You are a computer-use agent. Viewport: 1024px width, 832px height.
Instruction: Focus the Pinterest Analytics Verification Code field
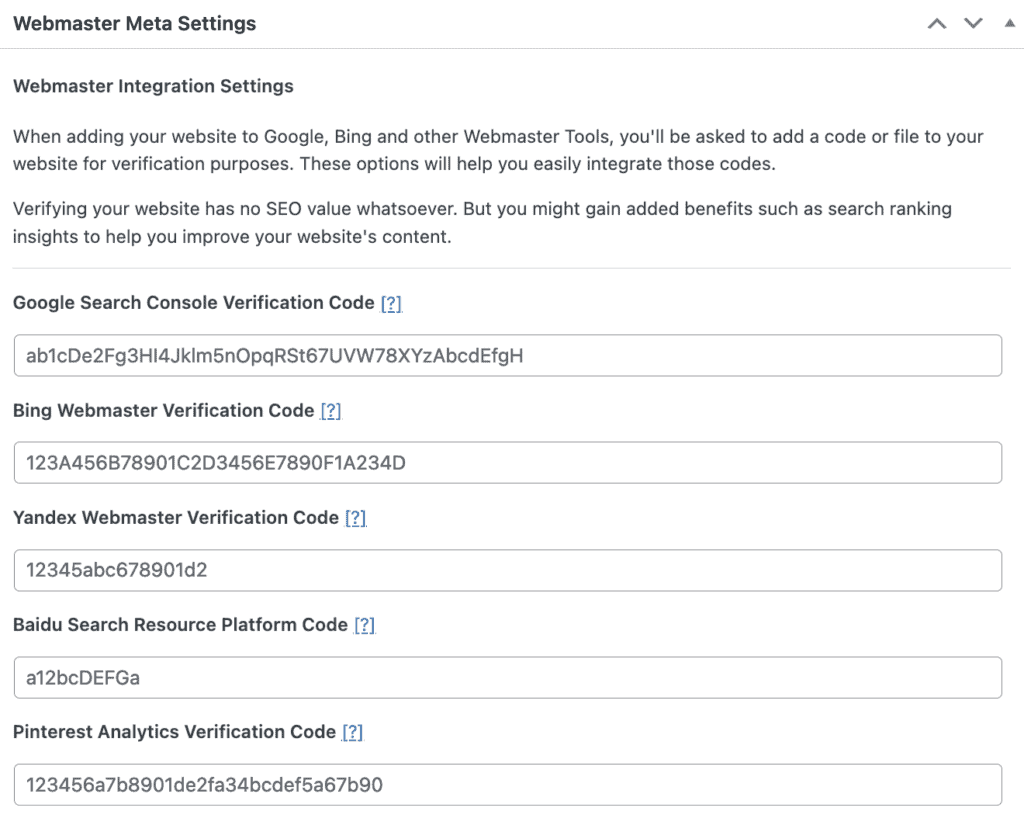[508, 784]
